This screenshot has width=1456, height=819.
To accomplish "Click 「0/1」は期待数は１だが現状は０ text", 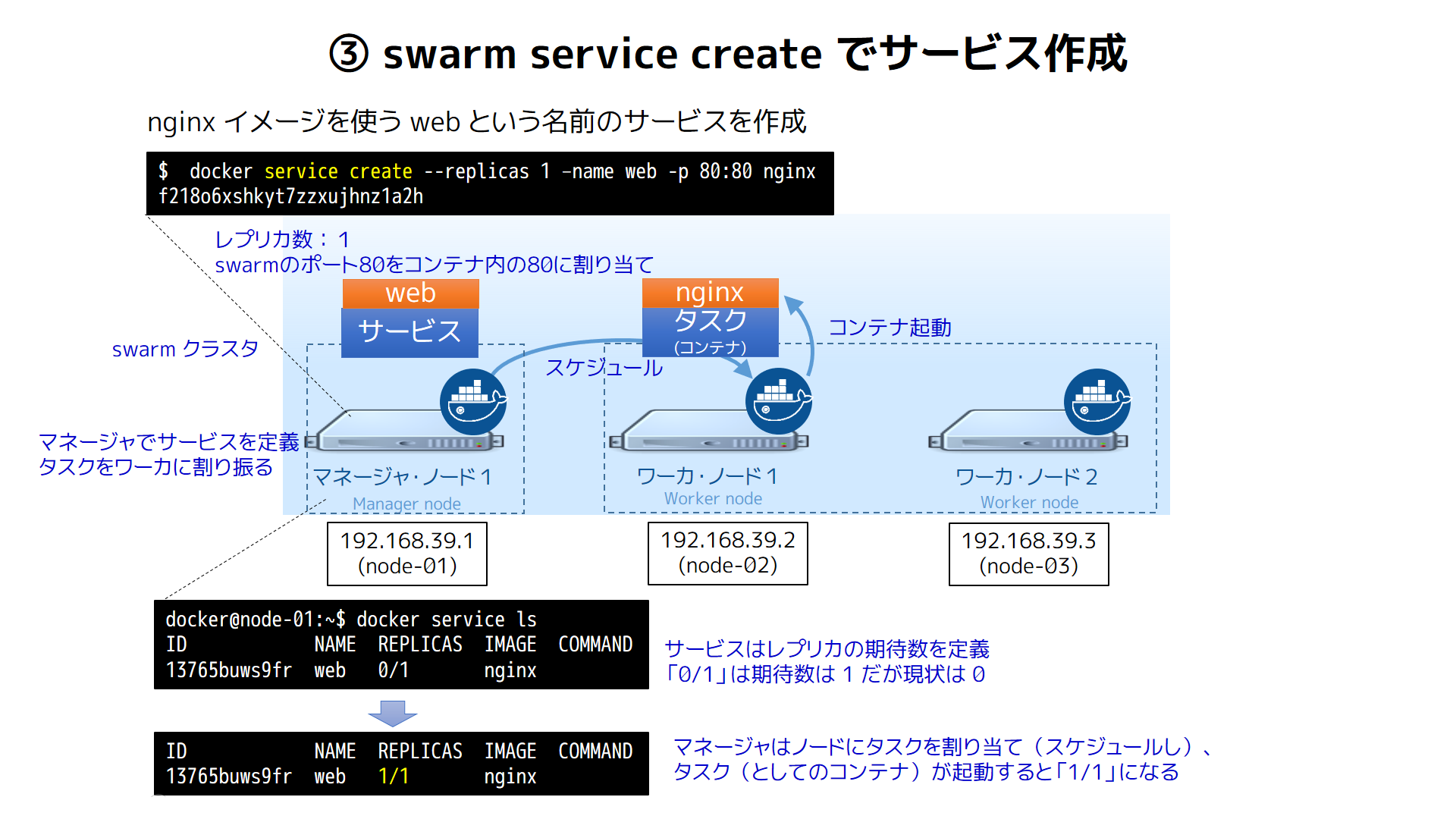I will [825, 674].
